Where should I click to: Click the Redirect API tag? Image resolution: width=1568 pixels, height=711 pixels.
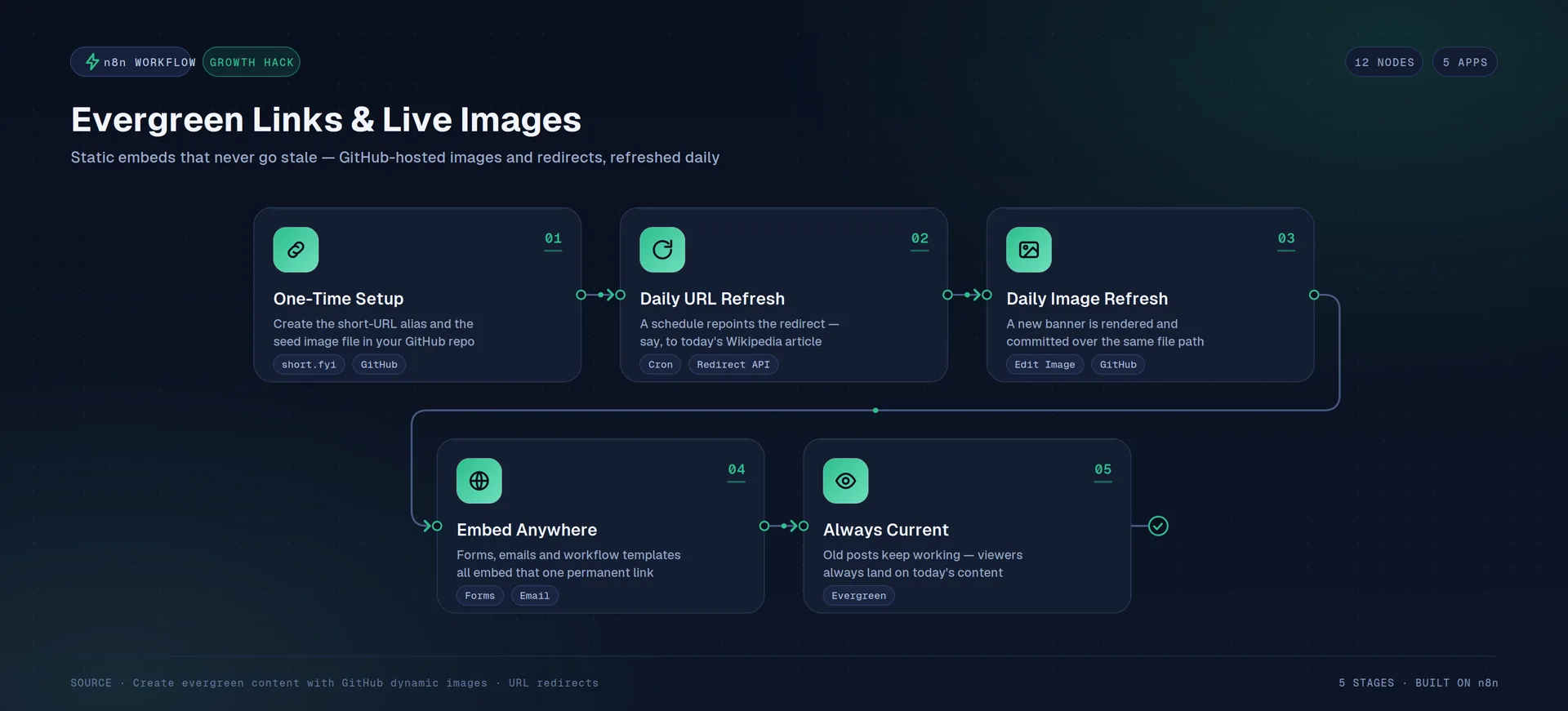[733, 365]
